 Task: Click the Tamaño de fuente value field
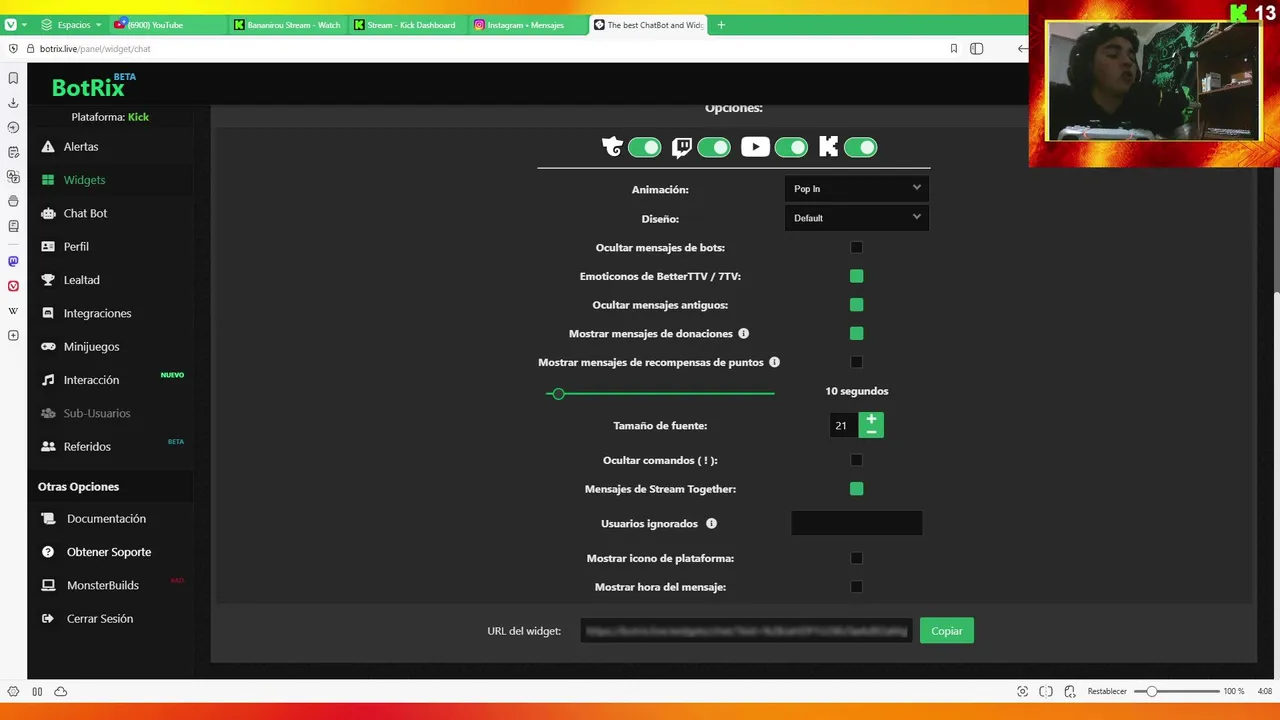coord(843,425)
